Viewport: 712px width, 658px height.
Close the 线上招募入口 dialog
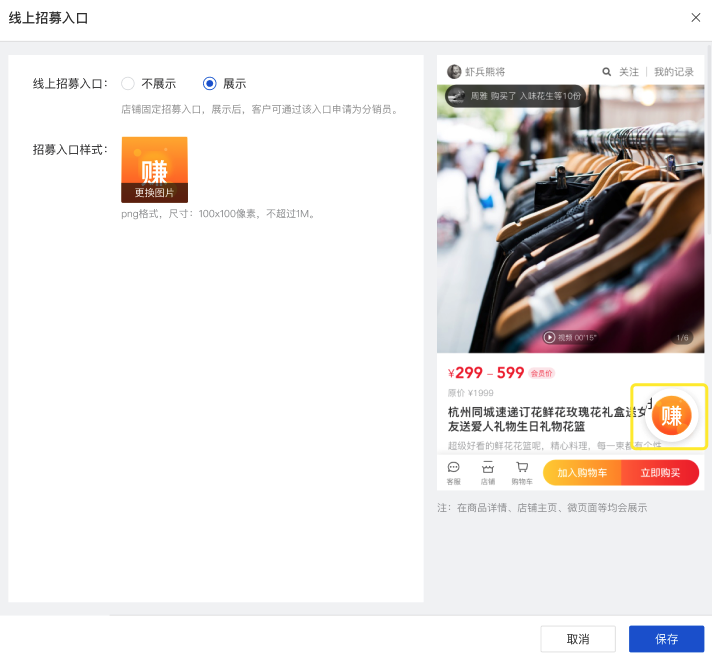coord(695,18)
